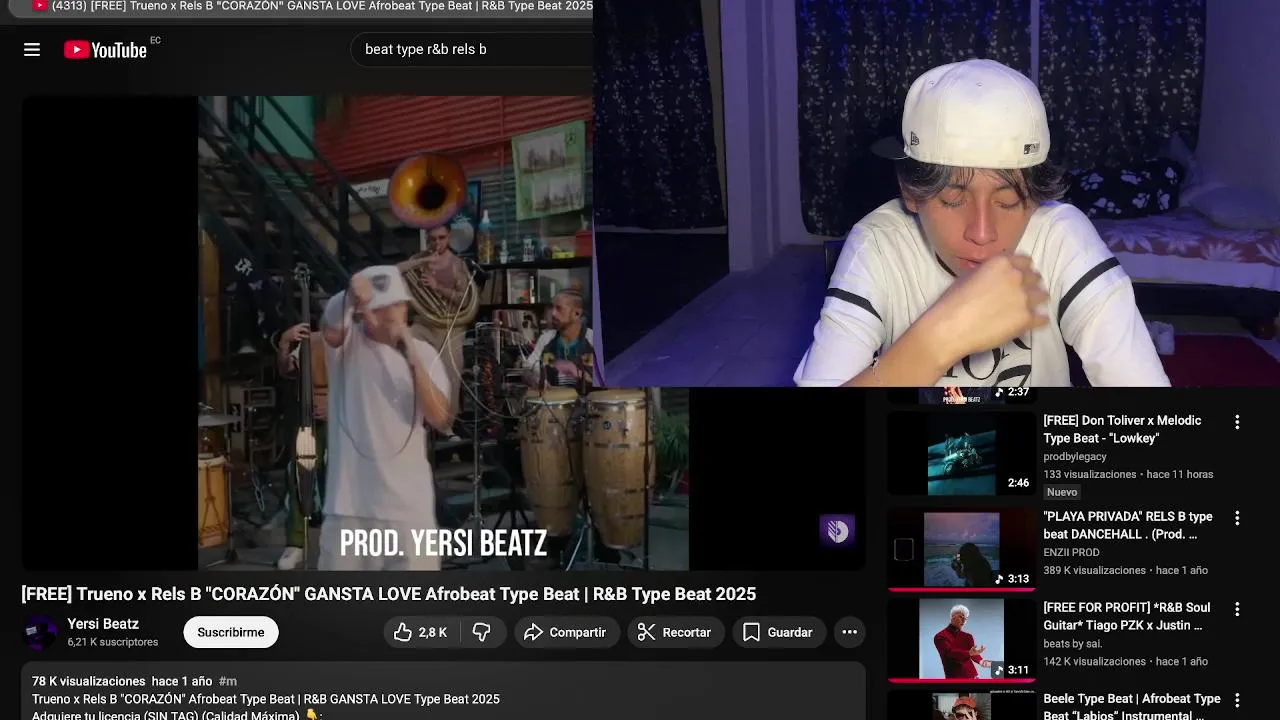Open the Don Toliver Lowkey video thumbnail
Screen dimensions: 1280x720
point(962,453)
